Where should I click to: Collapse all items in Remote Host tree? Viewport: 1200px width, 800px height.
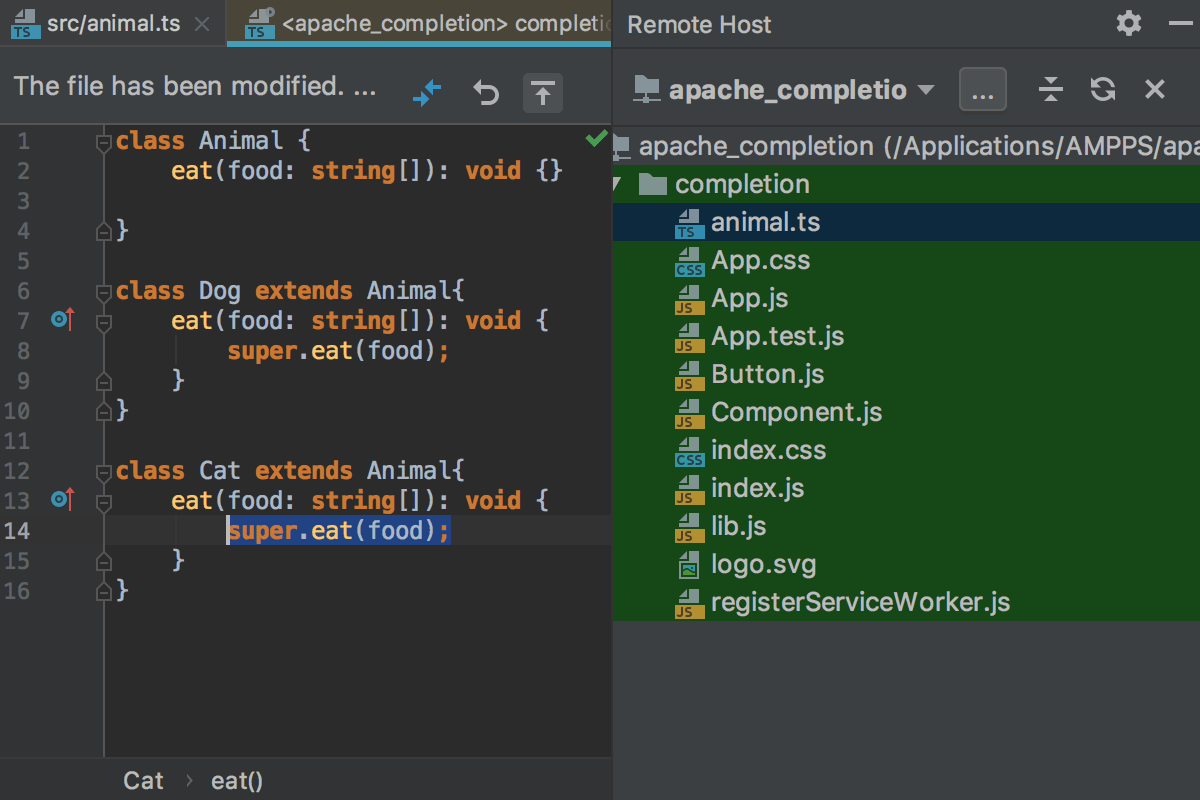pyautogui.click(x=1050, y=90)
